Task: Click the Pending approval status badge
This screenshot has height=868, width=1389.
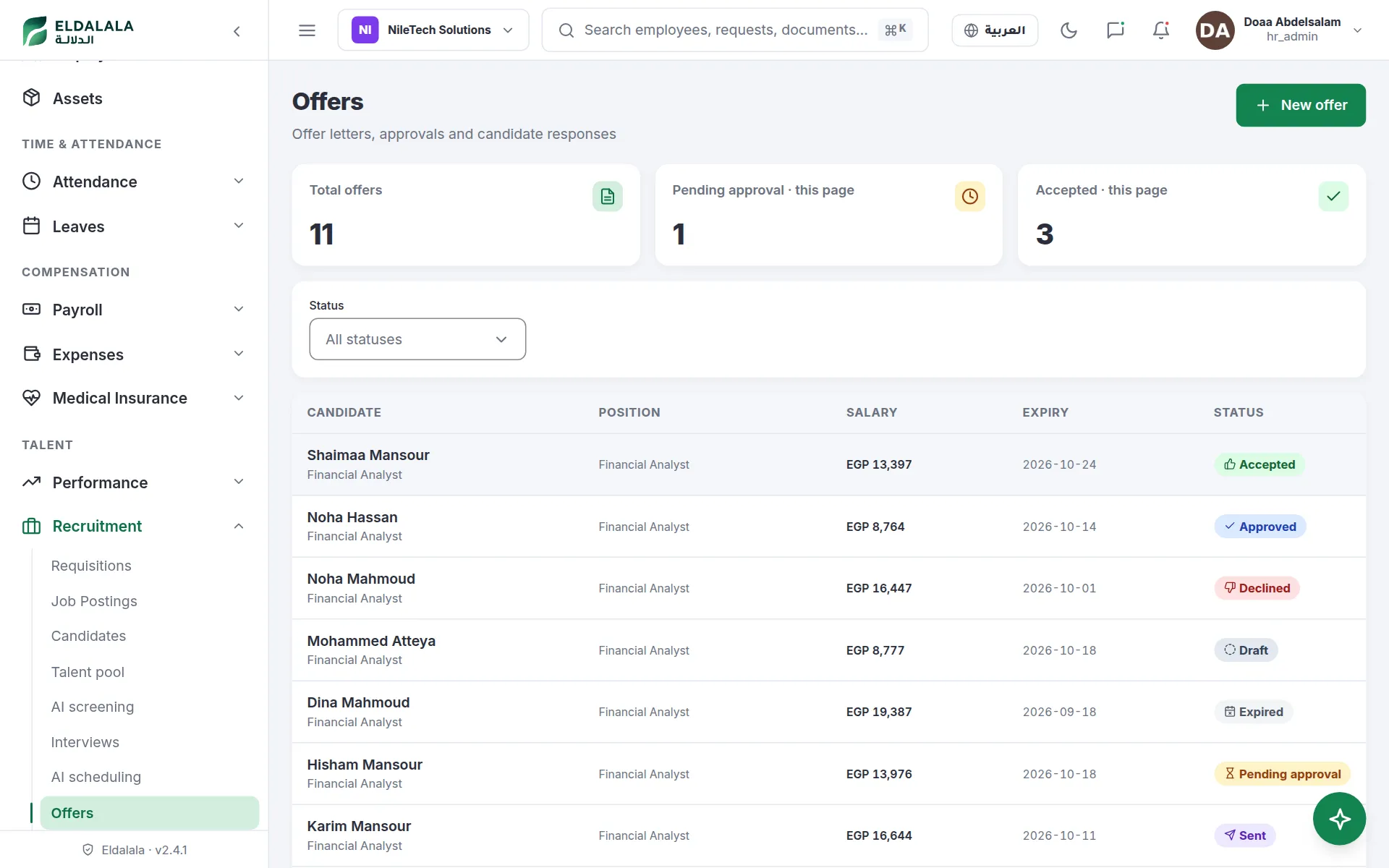Action: point(1282,774)
